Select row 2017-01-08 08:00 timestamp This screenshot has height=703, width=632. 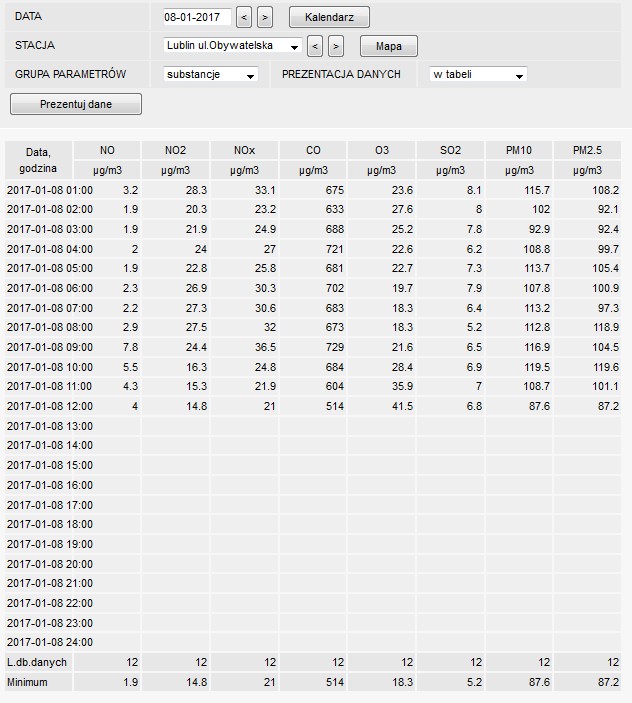(50, 327)
